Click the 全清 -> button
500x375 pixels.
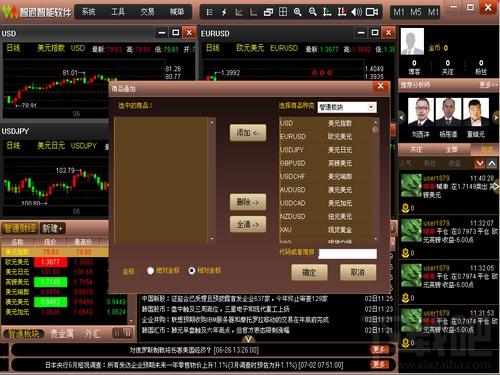[x=248, y=224]
